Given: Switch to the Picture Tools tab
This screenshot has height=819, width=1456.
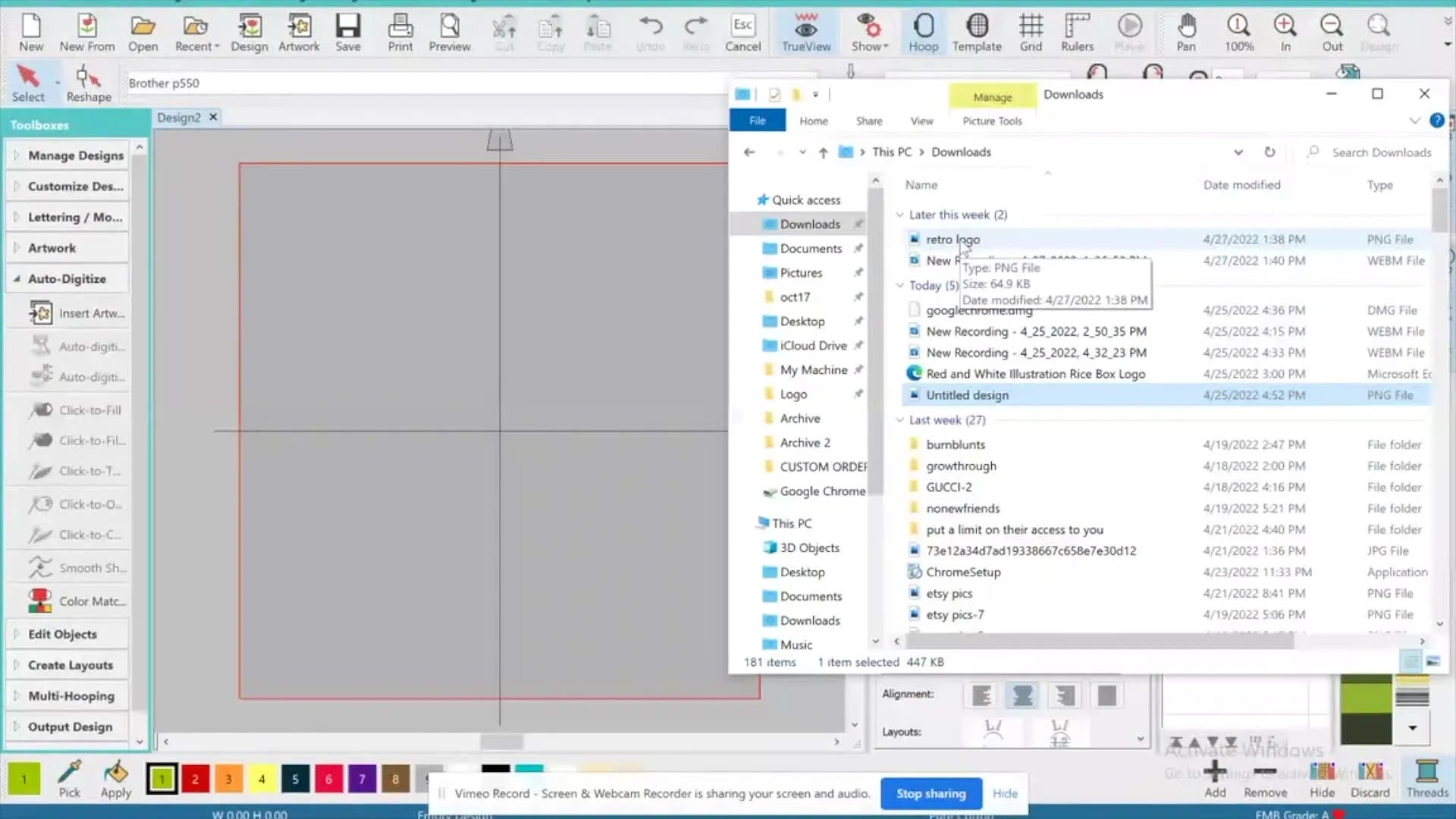Looking at the screenshot, I should coord(992,121).
